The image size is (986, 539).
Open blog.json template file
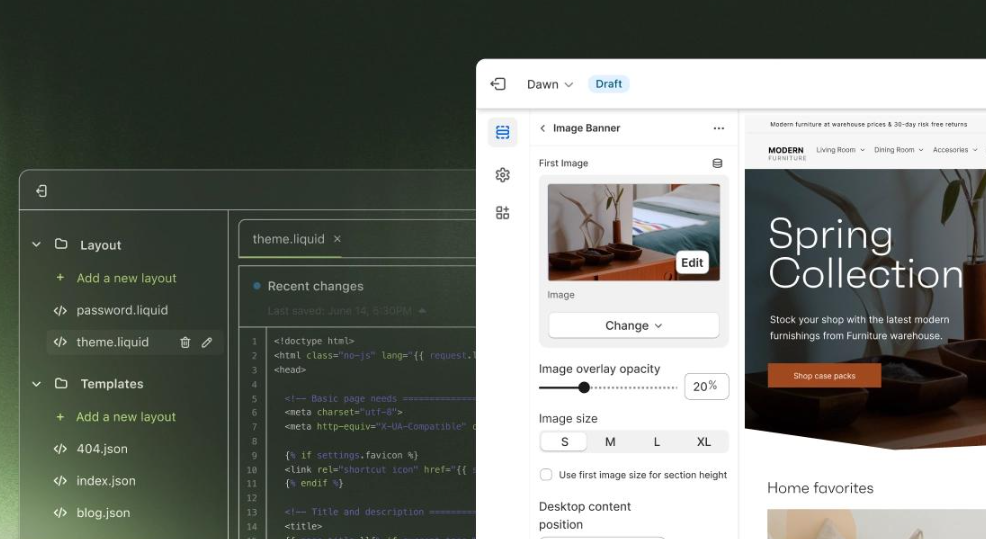tap(103, 513)
